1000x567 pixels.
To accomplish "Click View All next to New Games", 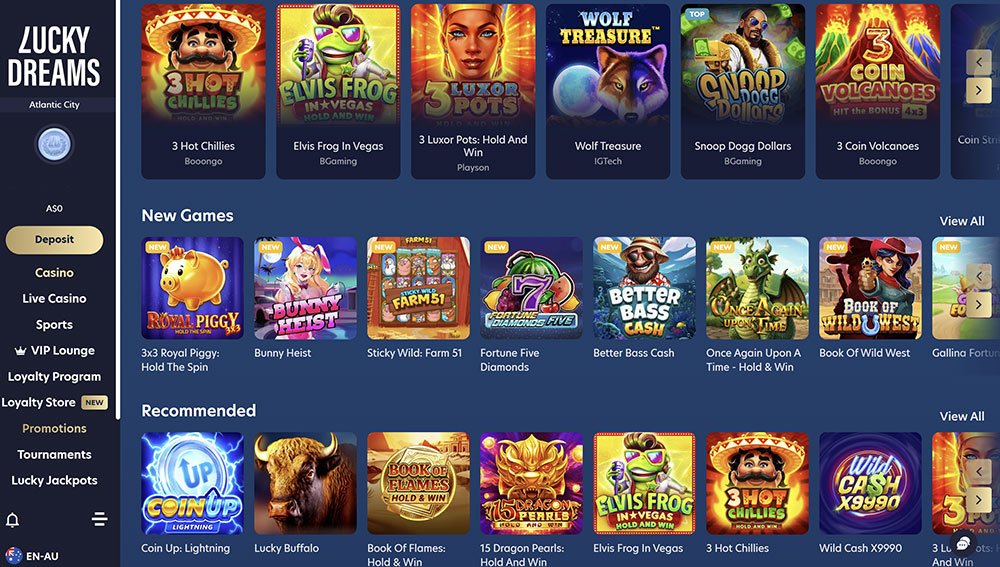I will 962,221.
